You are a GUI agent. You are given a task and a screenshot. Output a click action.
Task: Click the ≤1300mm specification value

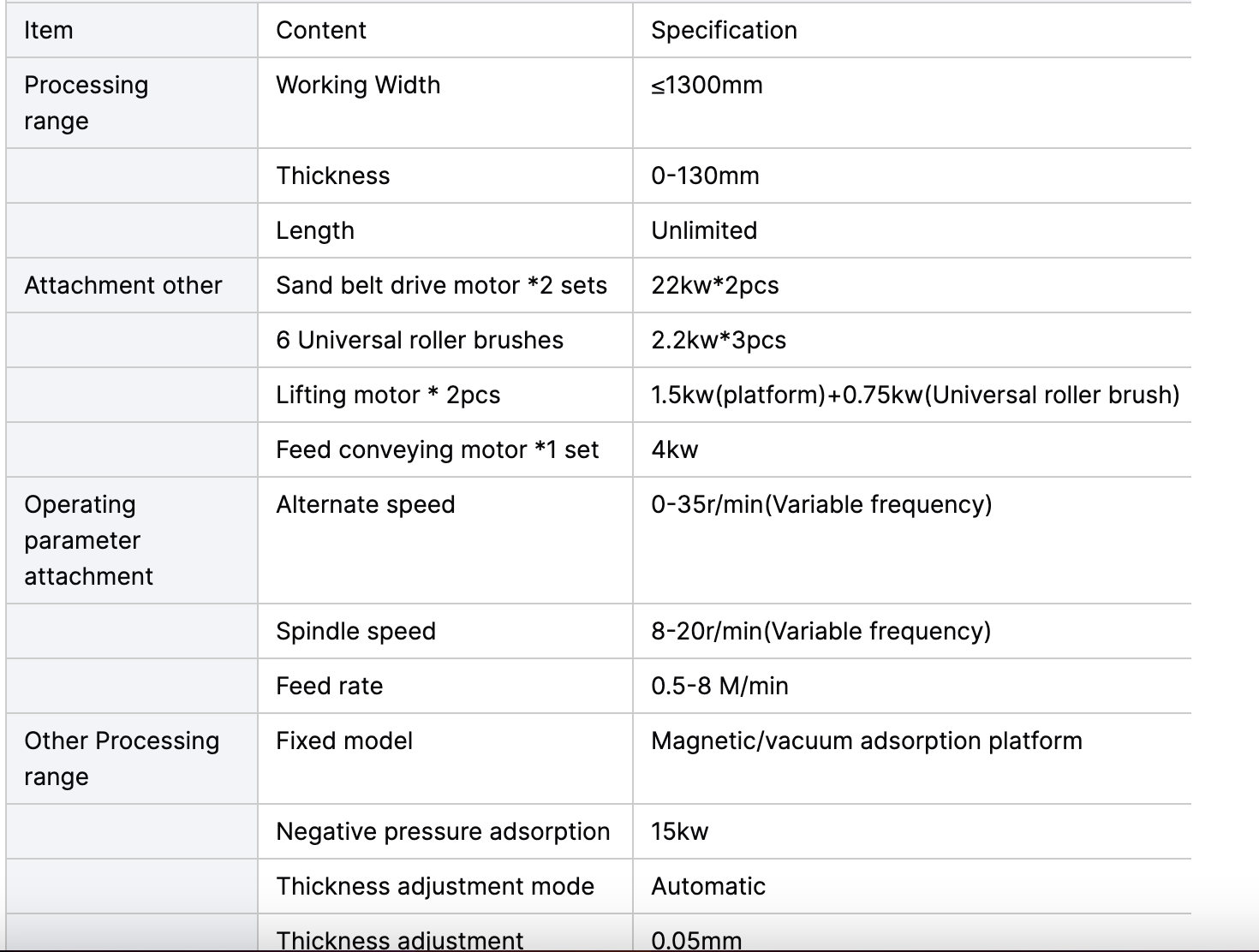[x=707, y=86]
